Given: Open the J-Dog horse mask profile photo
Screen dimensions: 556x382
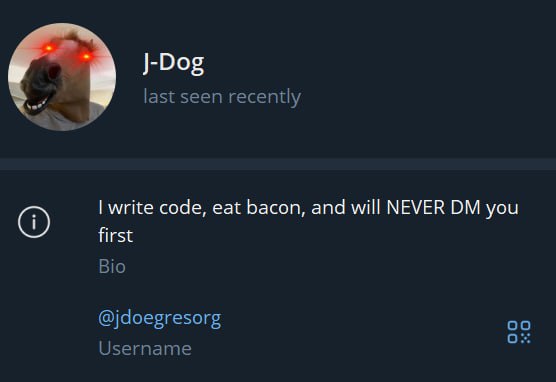Looking at the screenshot, I should pyautogui.click(x=62, y=77).
